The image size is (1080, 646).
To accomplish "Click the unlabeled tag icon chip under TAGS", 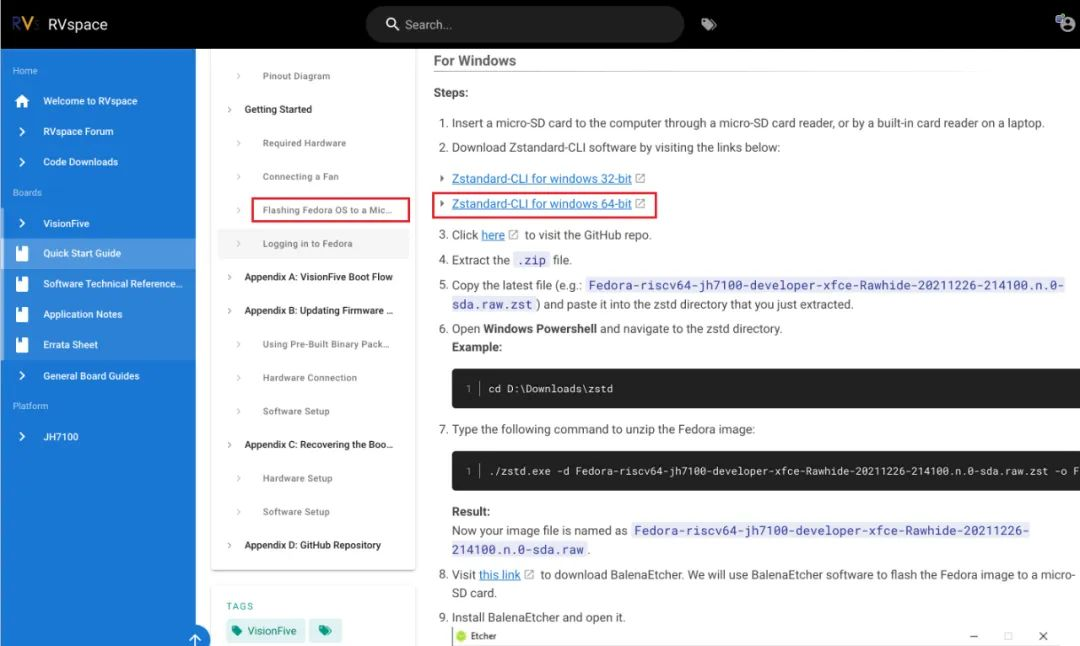I will 325,630.
